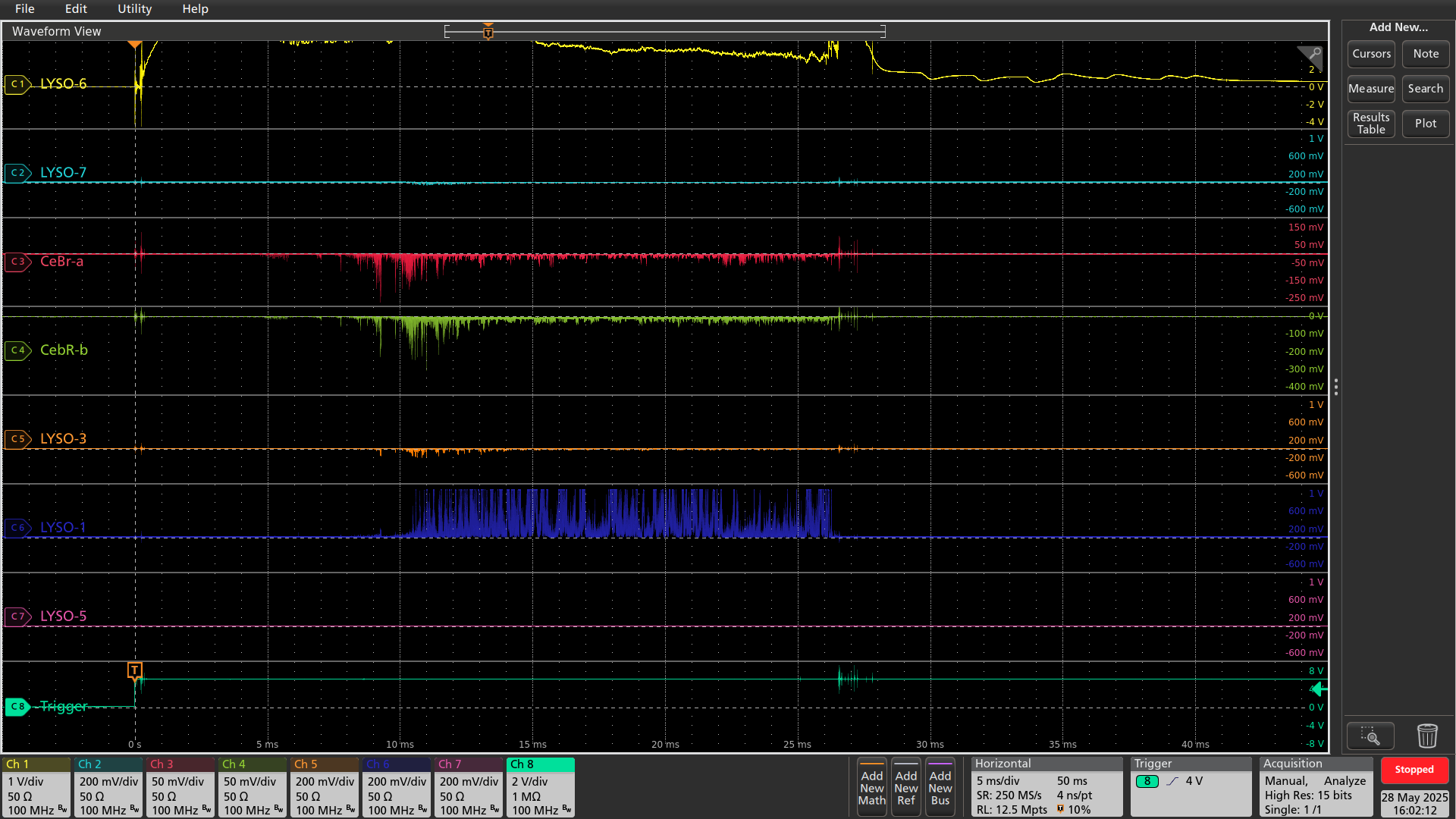Click the C3 CeBr-a channel handle

tap(17, 262)
